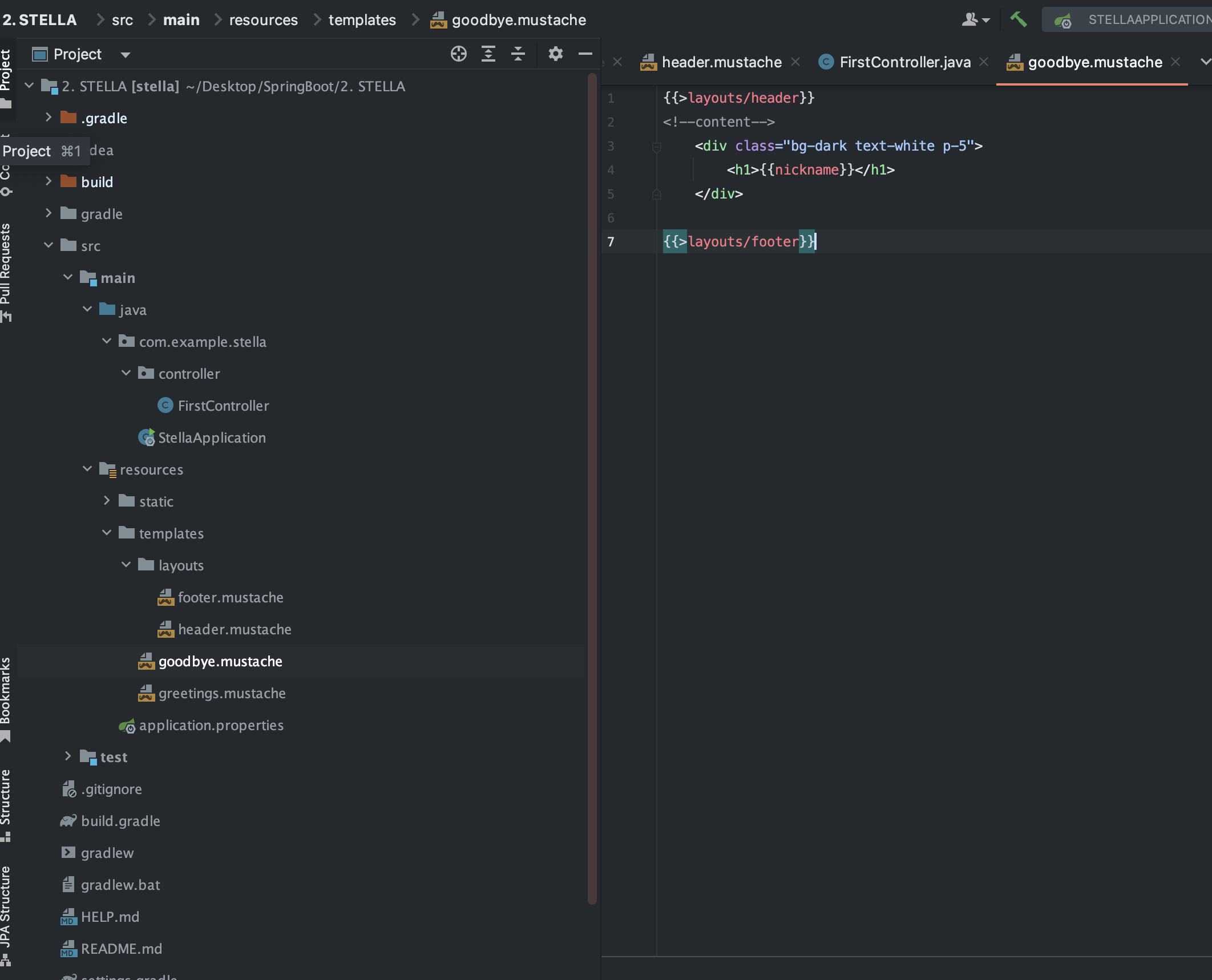Viewport: 1212px width, 980px height.
Task: Collapse the controller package
Action: pos(126,373)
